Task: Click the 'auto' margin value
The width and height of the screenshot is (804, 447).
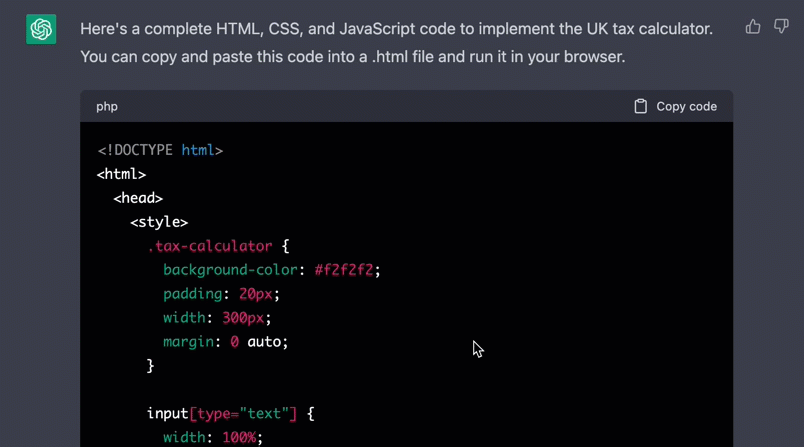Action: (x=265, y=342)
